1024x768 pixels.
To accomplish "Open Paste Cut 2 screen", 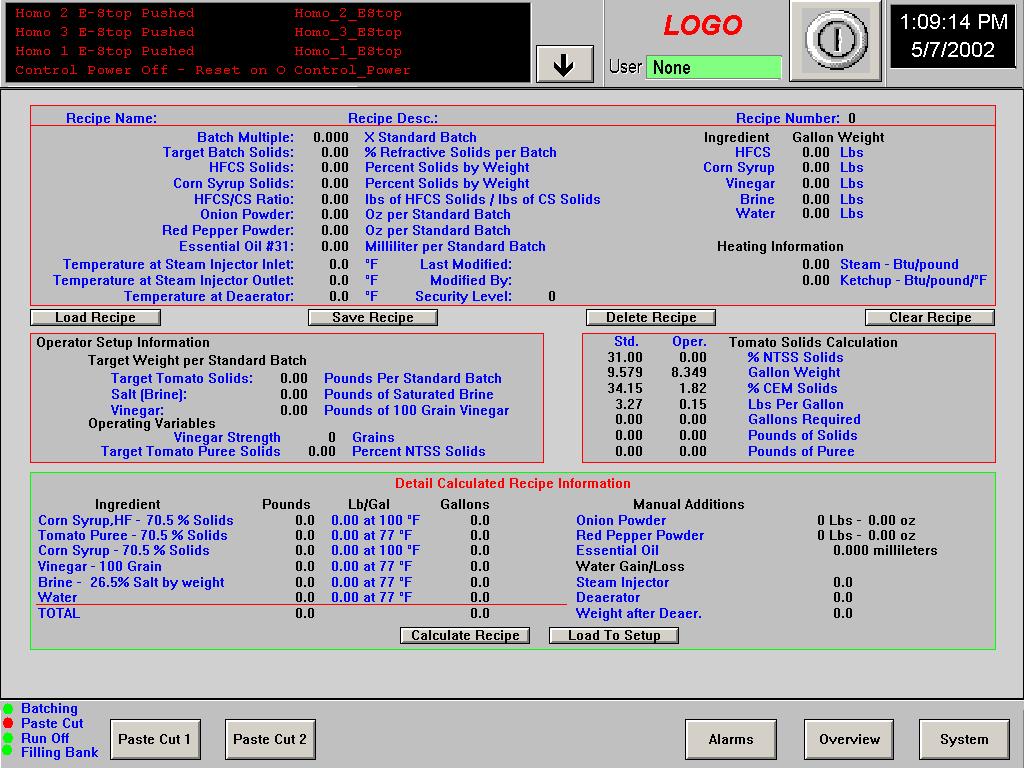I will [x=270, y=739].
